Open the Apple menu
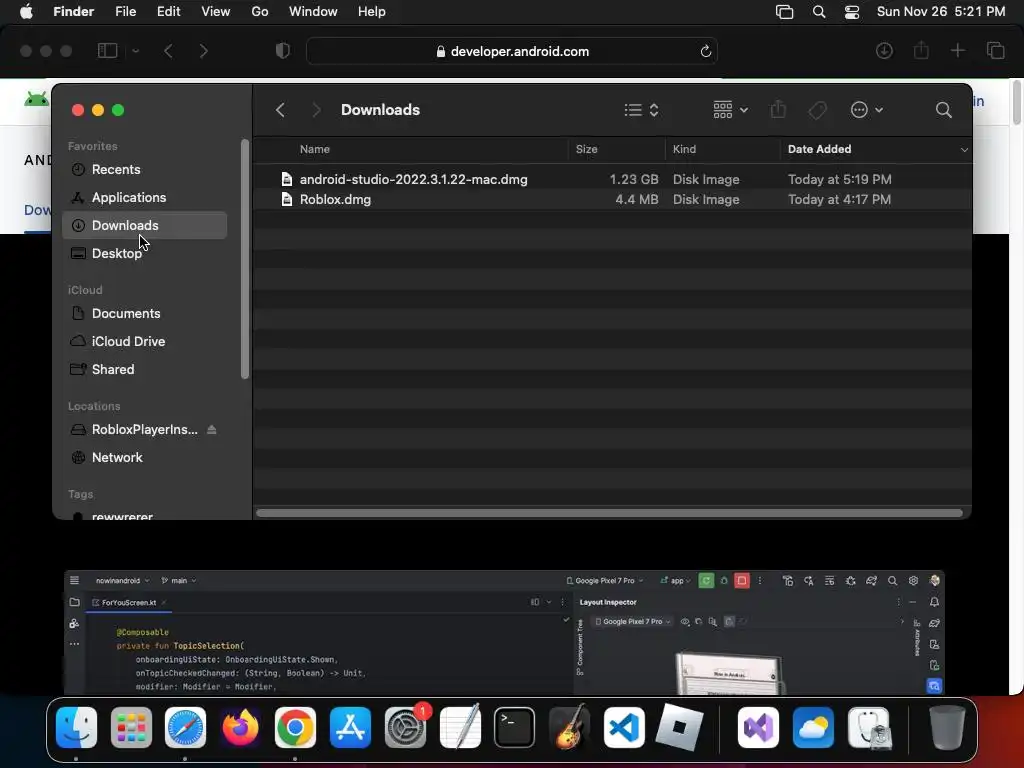 tap(26, 12)
